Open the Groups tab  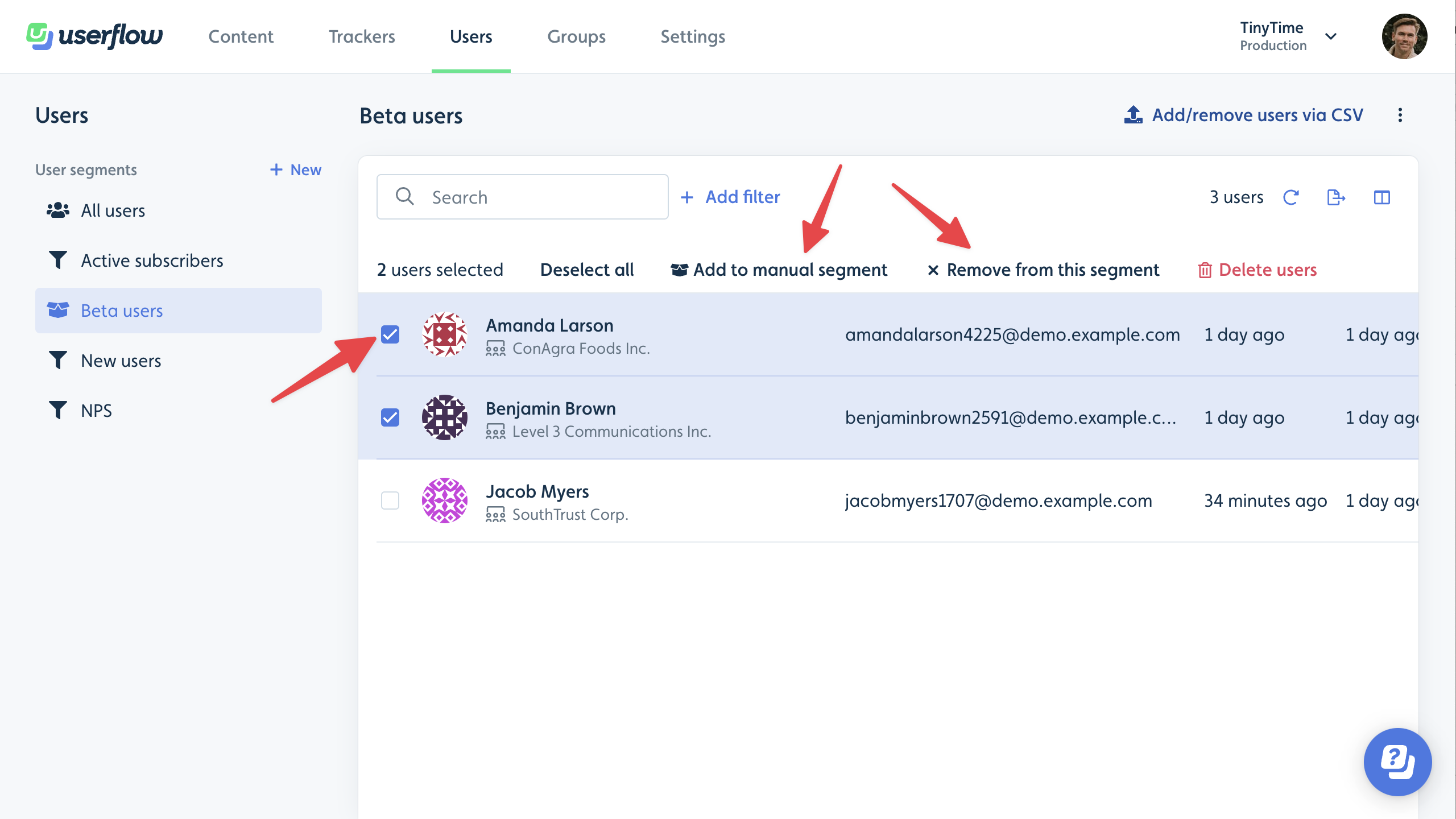coord(576,36)
